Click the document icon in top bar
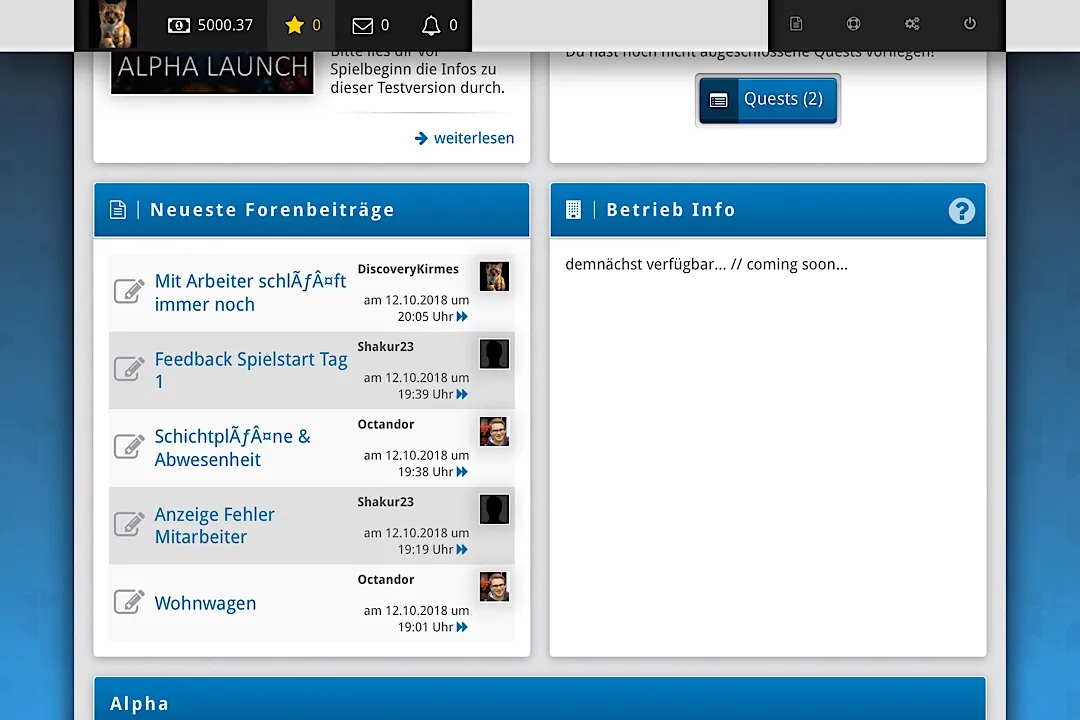Screen dimensions: 1080x720 click(796, 24)
